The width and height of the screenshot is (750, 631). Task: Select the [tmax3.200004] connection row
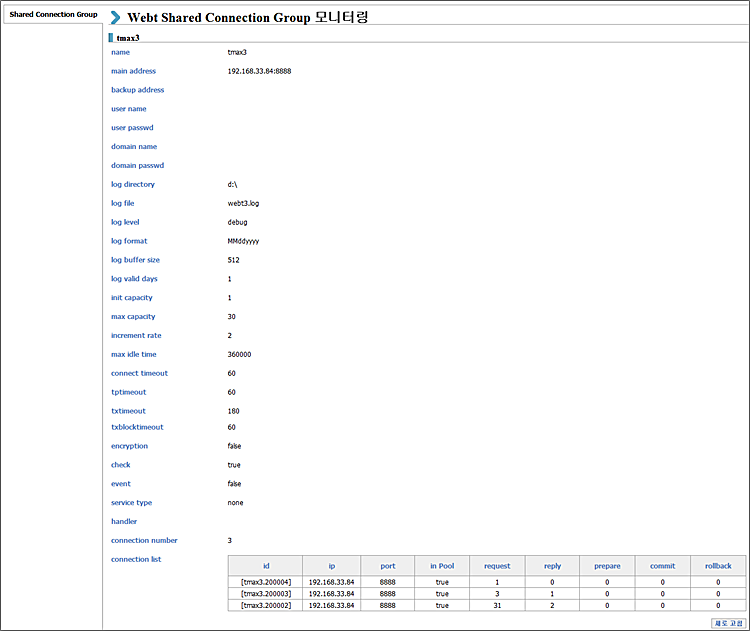click(x=266, y=581)
